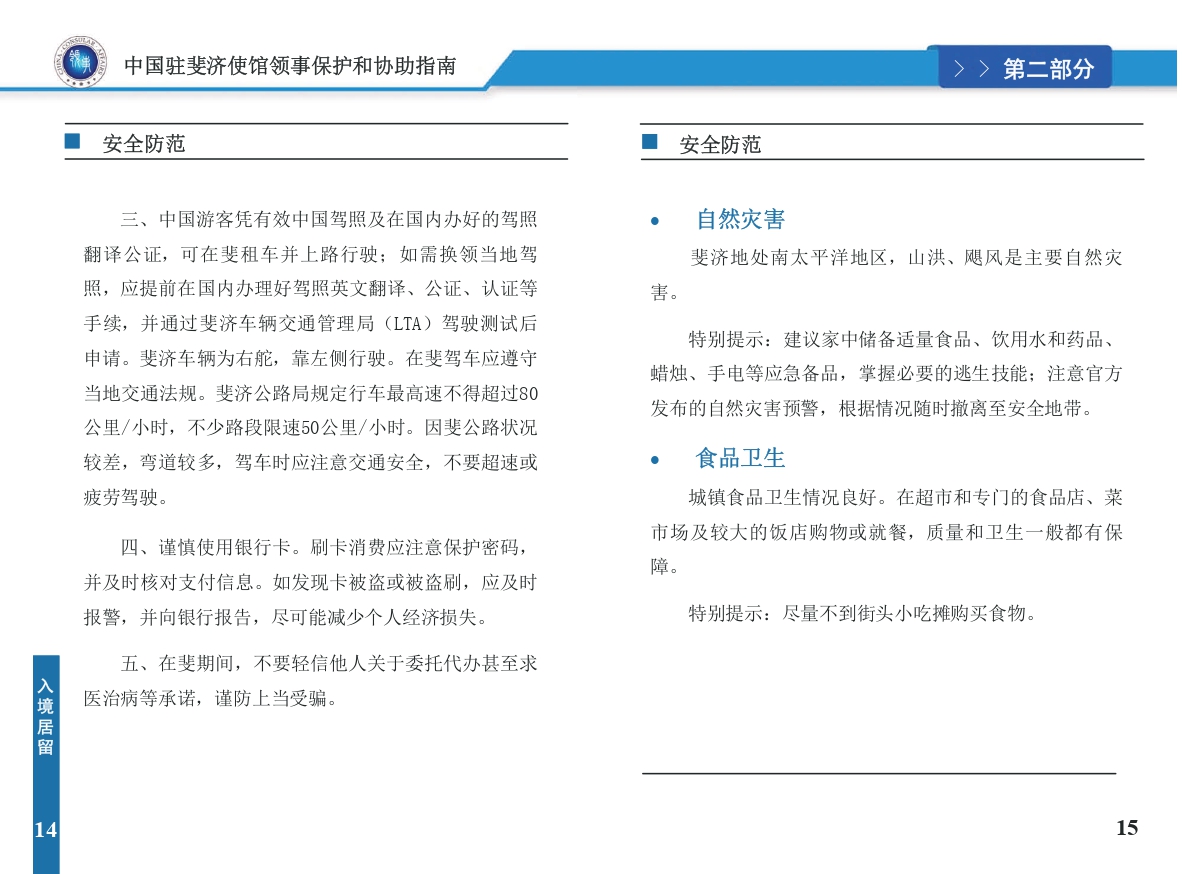The height and width of the screenshot is (874, 1182).
Task: Click the header title 中国驻斐济使馆领事保护和协助指南
Action: [x=290, y=66]
